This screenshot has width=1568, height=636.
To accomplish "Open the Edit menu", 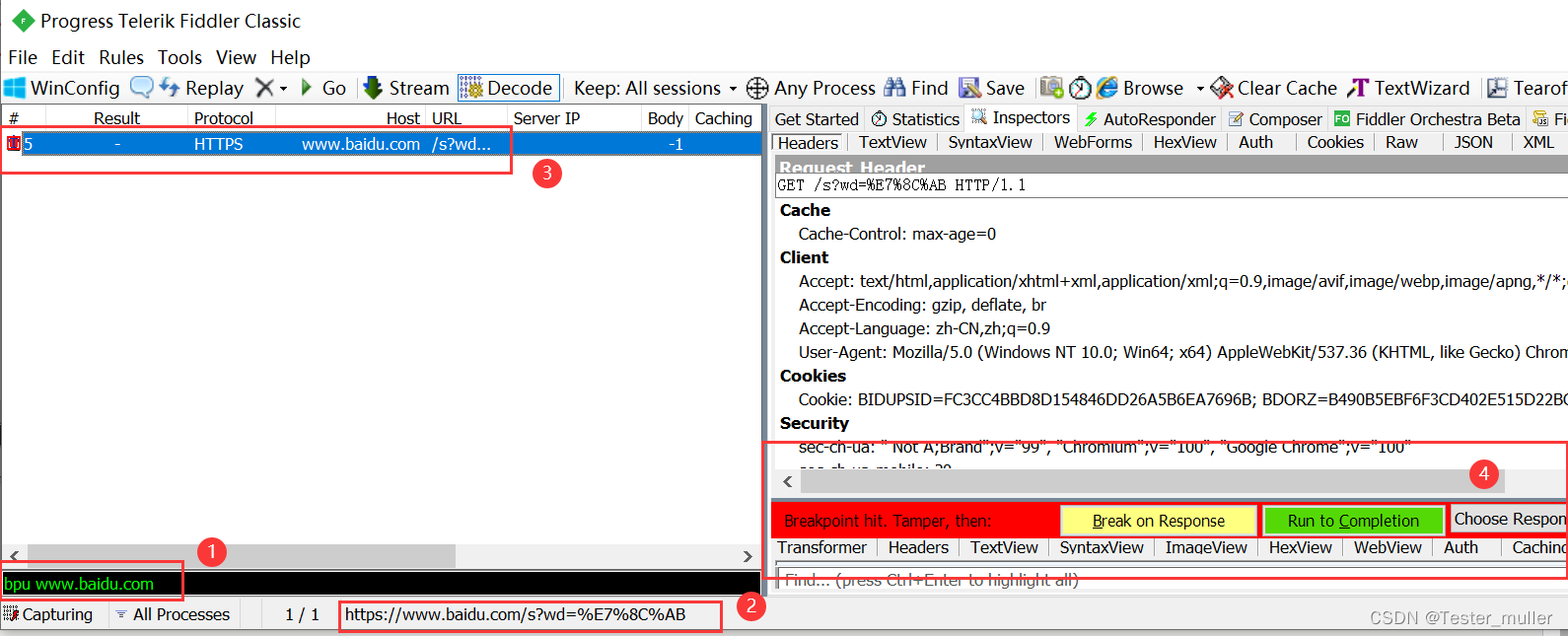I will [x=68, y=57].
